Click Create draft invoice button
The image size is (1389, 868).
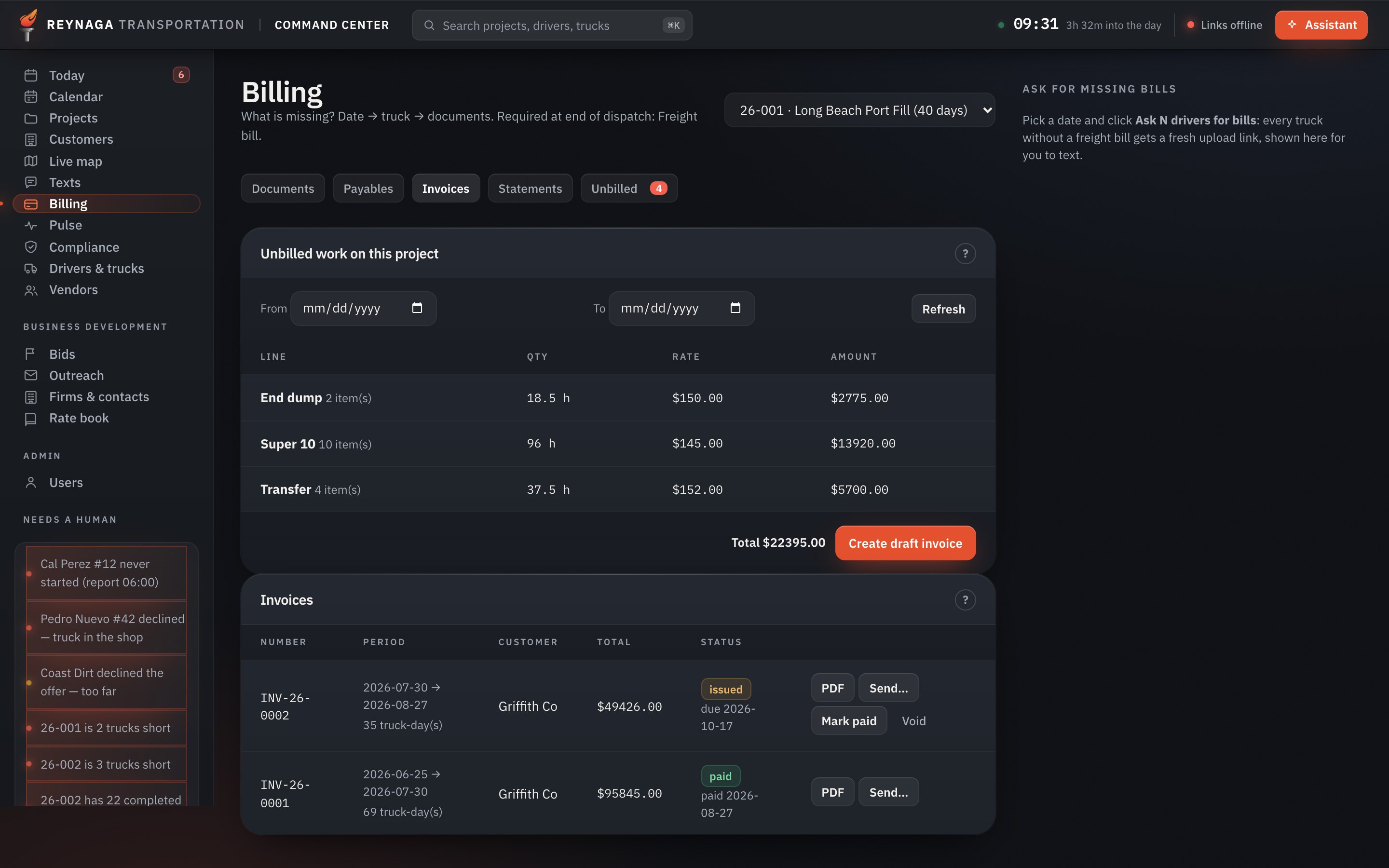[905, 543]
